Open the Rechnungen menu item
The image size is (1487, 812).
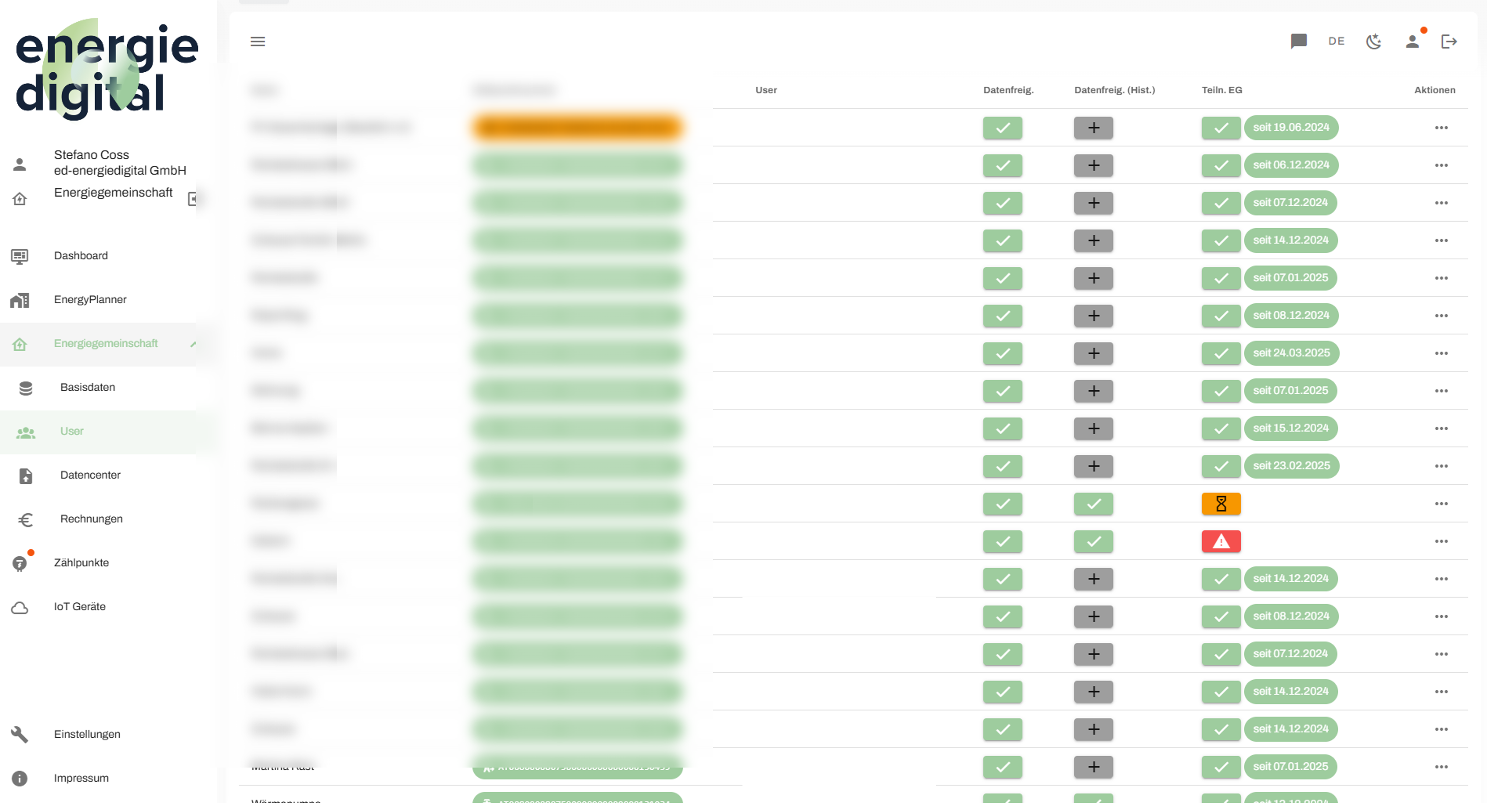91,519
